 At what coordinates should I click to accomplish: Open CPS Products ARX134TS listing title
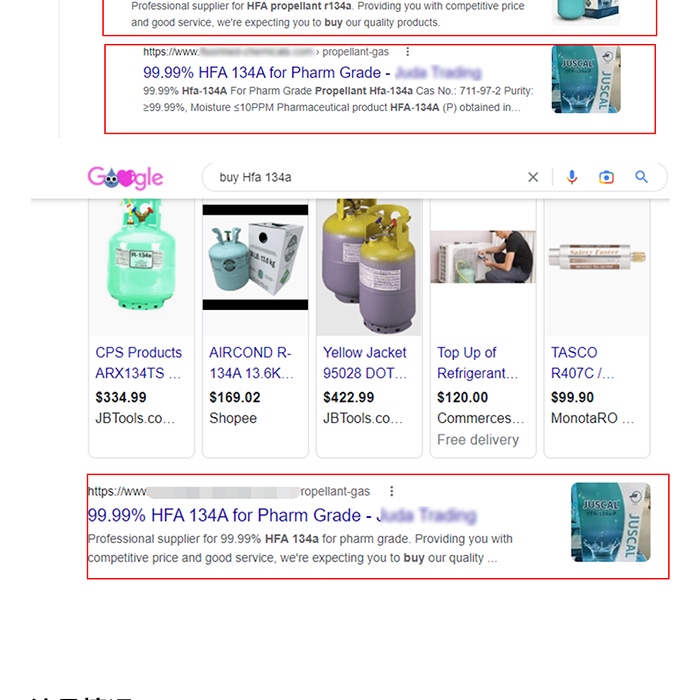(x=139, y=362)
